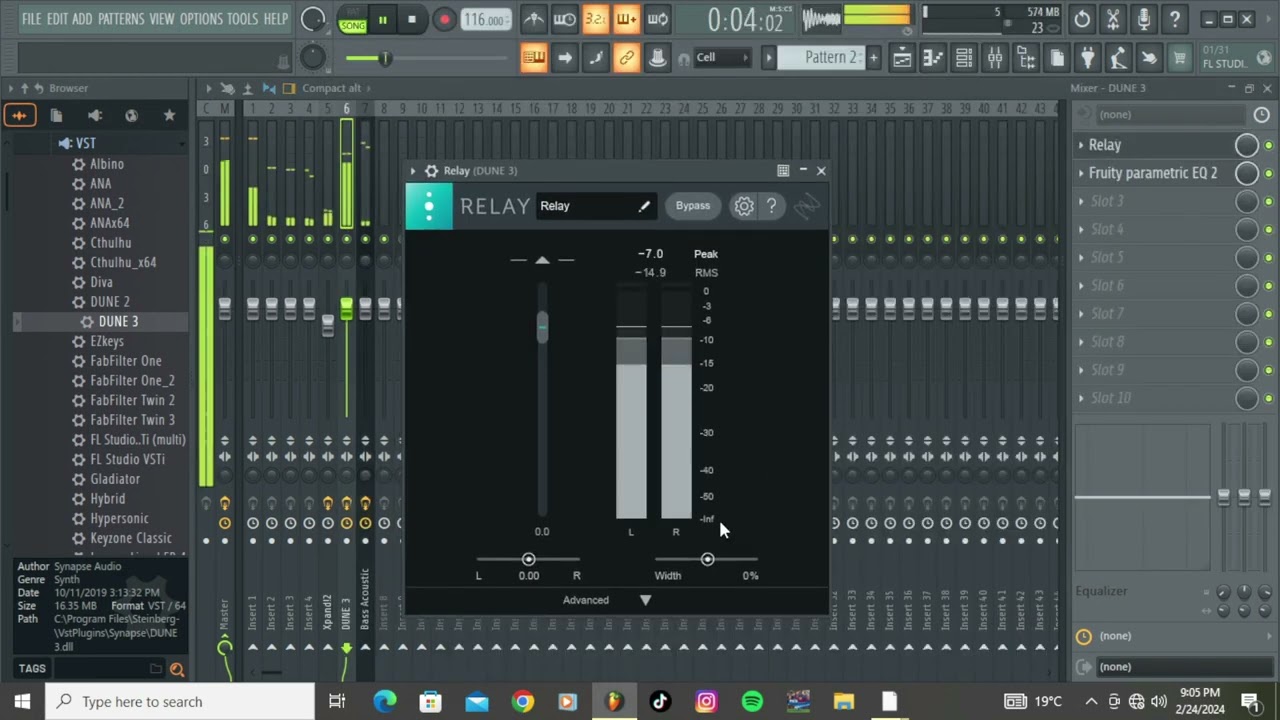Open the plugin picker plug icon

point(1088,58)
